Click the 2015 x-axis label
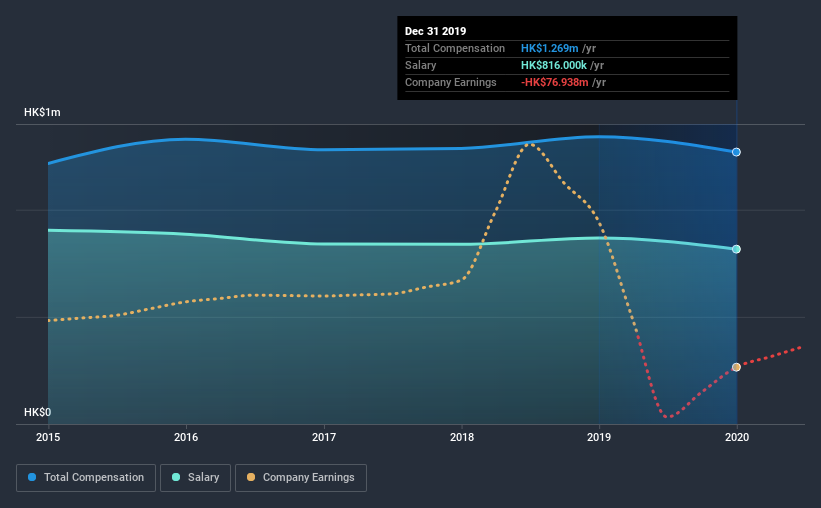This screenshot has width=821, height=508. click(x=48, y=437)
